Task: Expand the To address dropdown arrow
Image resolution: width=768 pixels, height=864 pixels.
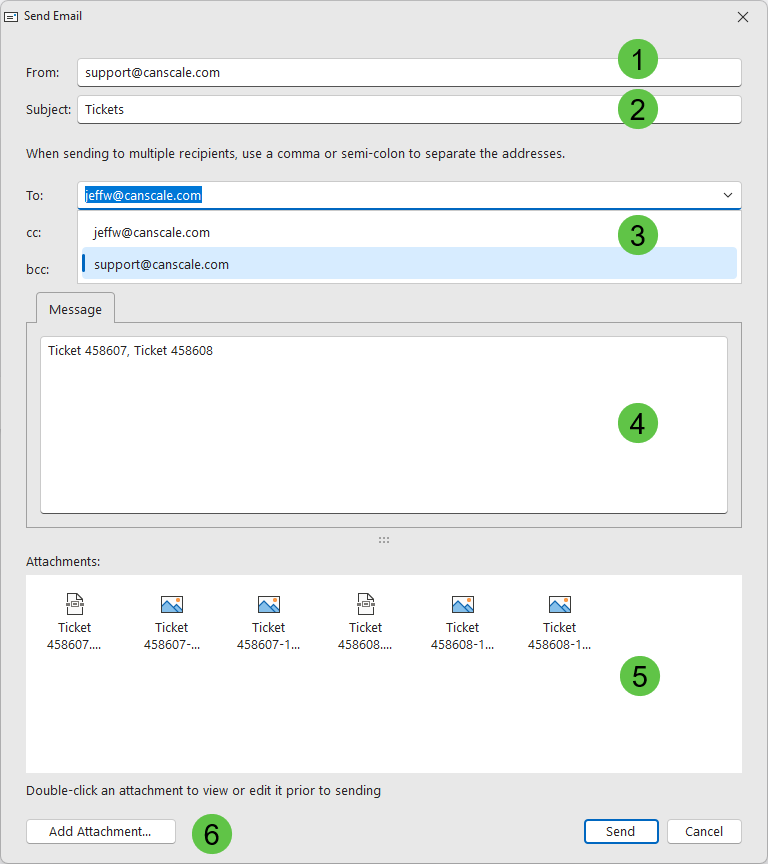Action: tap(727, 195)
